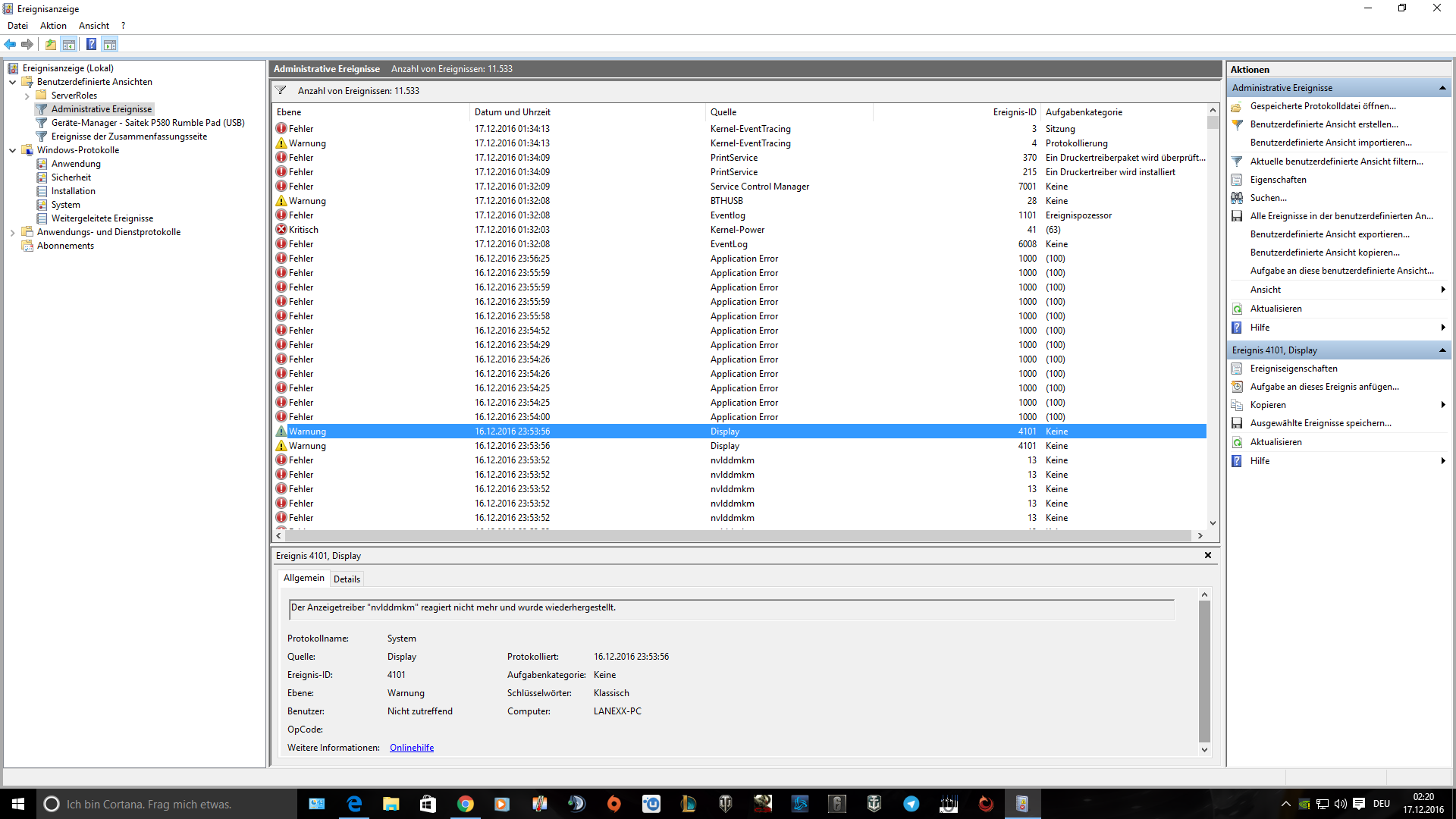Click Ausgewählte Ereignisse speichern disk icon

1237,423
